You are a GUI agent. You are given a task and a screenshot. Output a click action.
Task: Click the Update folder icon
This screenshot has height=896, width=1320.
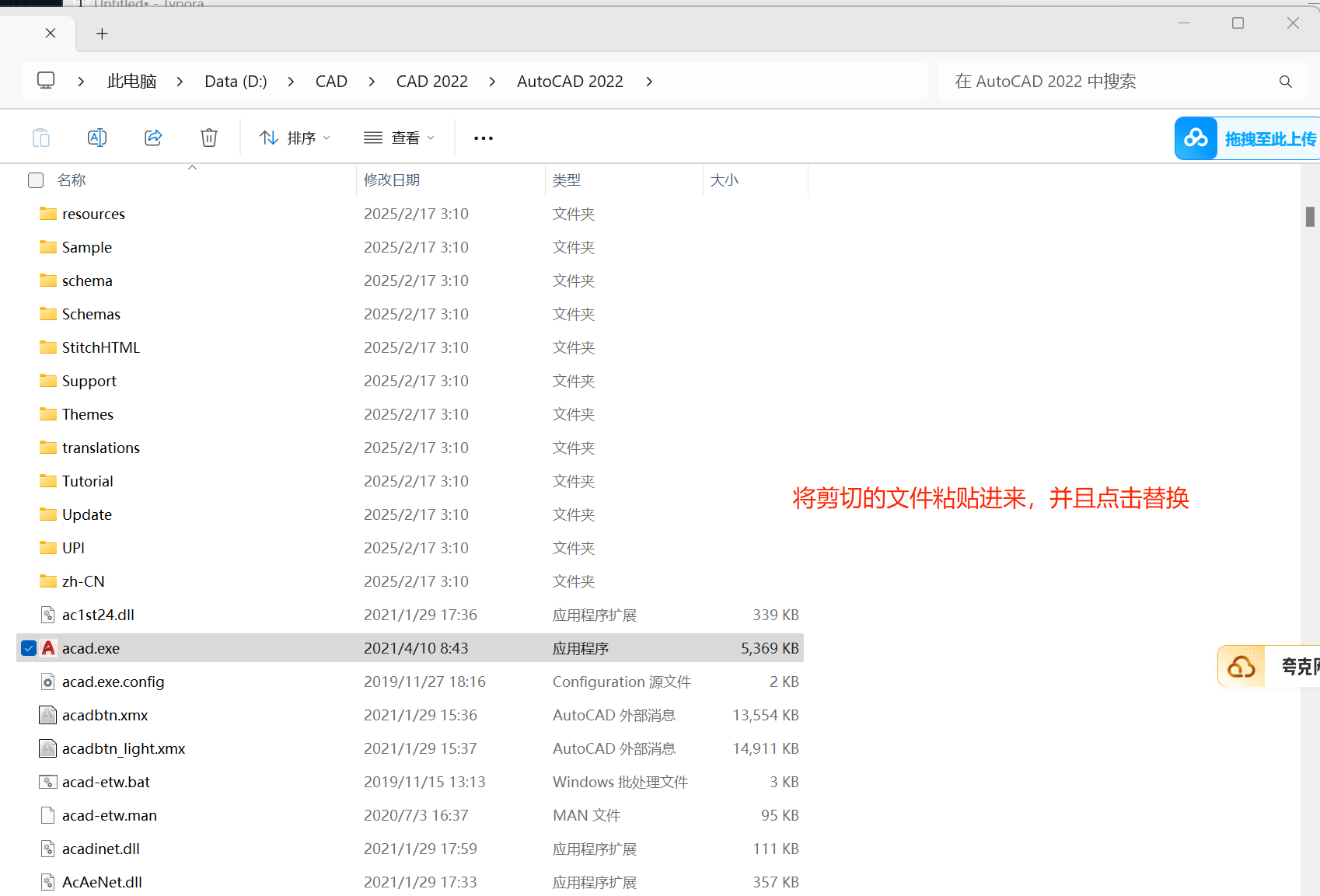tap(48, 514)
